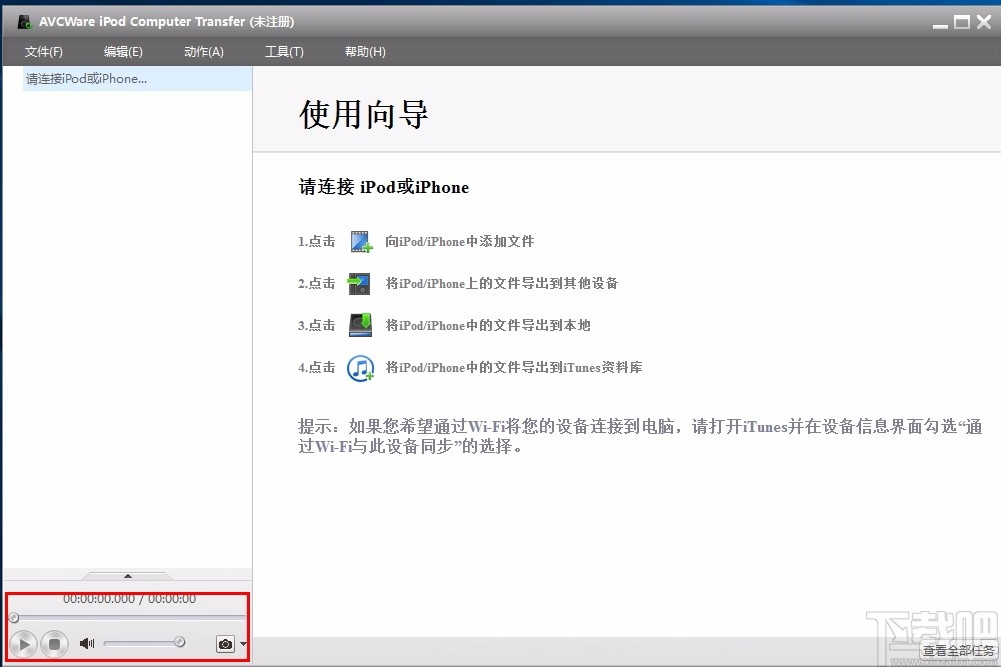This screenshot has width=1001, height=667.
Task: Open the 编辑(E) menu
Action: coord(122,51)
